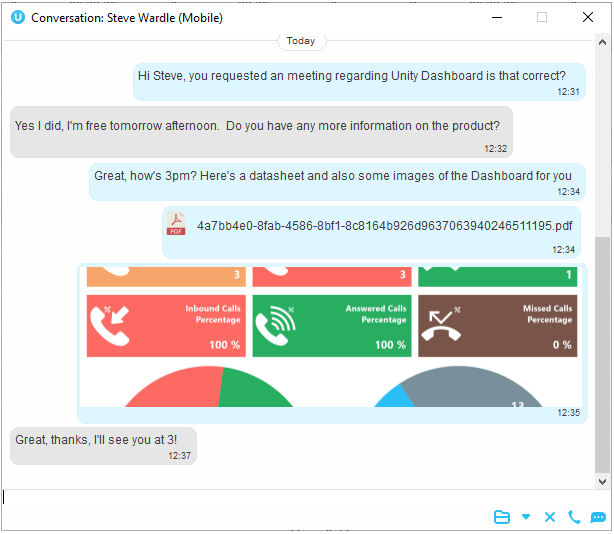Click the scrollbar up arrow
Image resolution: width=614 pixels, height=534 pixels.
[602, 43]
